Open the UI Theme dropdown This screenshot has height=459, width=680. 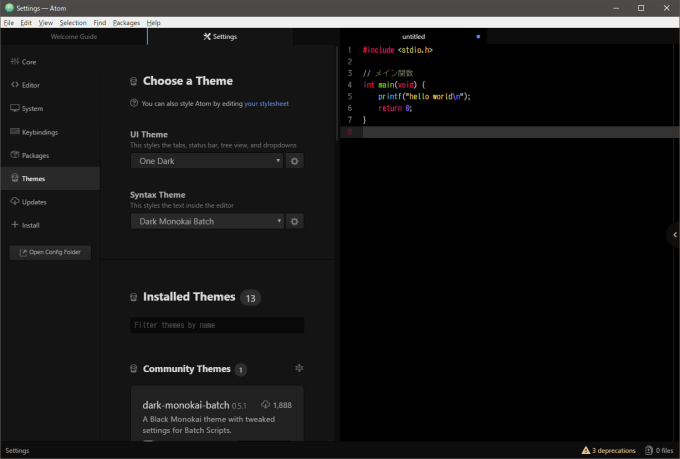[207, 161]
